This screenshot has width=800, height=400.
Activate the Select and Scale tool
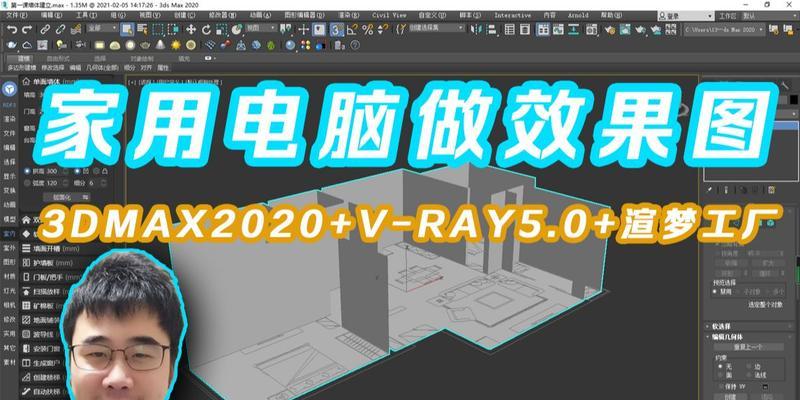click(222, 30)
